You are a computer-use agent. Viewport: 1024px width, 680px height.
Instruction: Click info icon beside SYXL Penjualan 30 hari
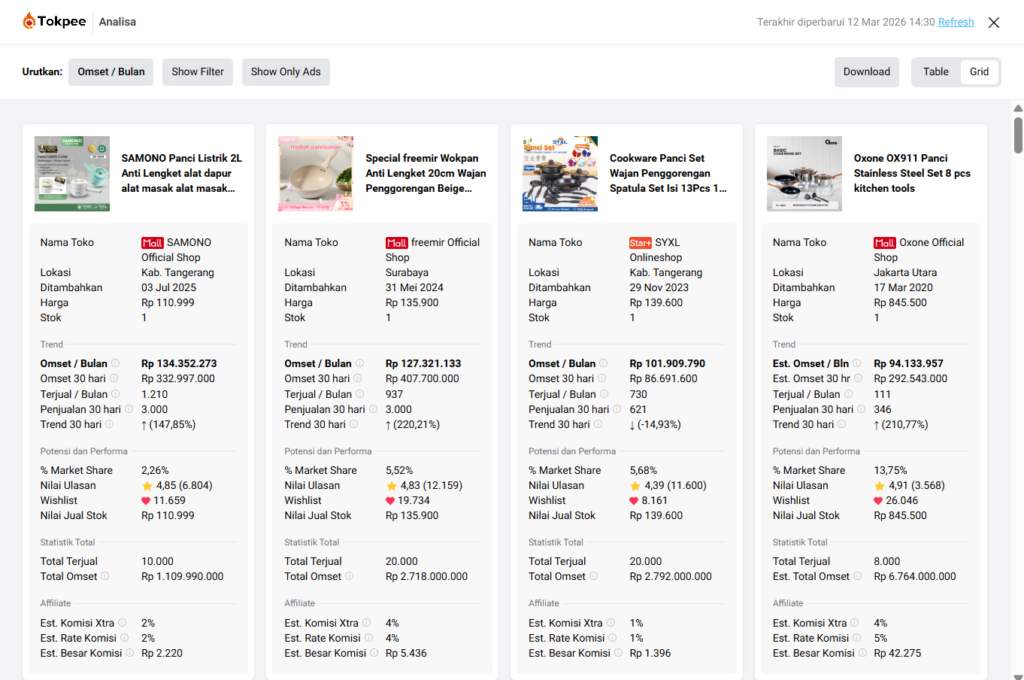click(x=615, y=409)
